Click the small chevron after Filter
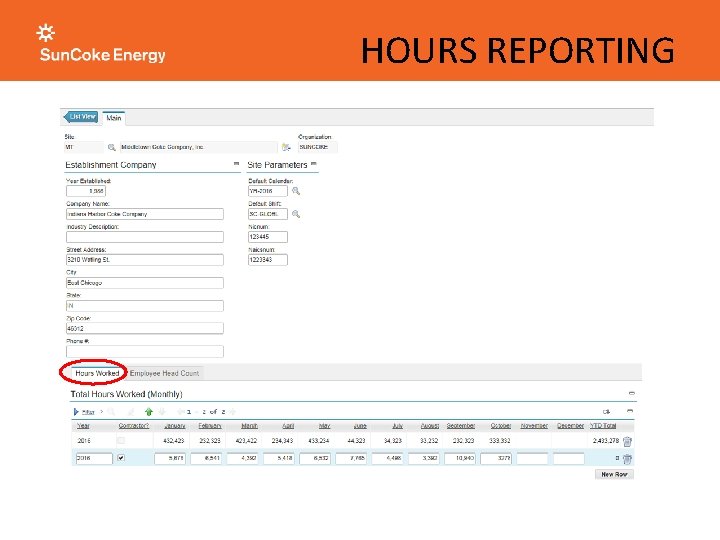 tap(101, 411)
